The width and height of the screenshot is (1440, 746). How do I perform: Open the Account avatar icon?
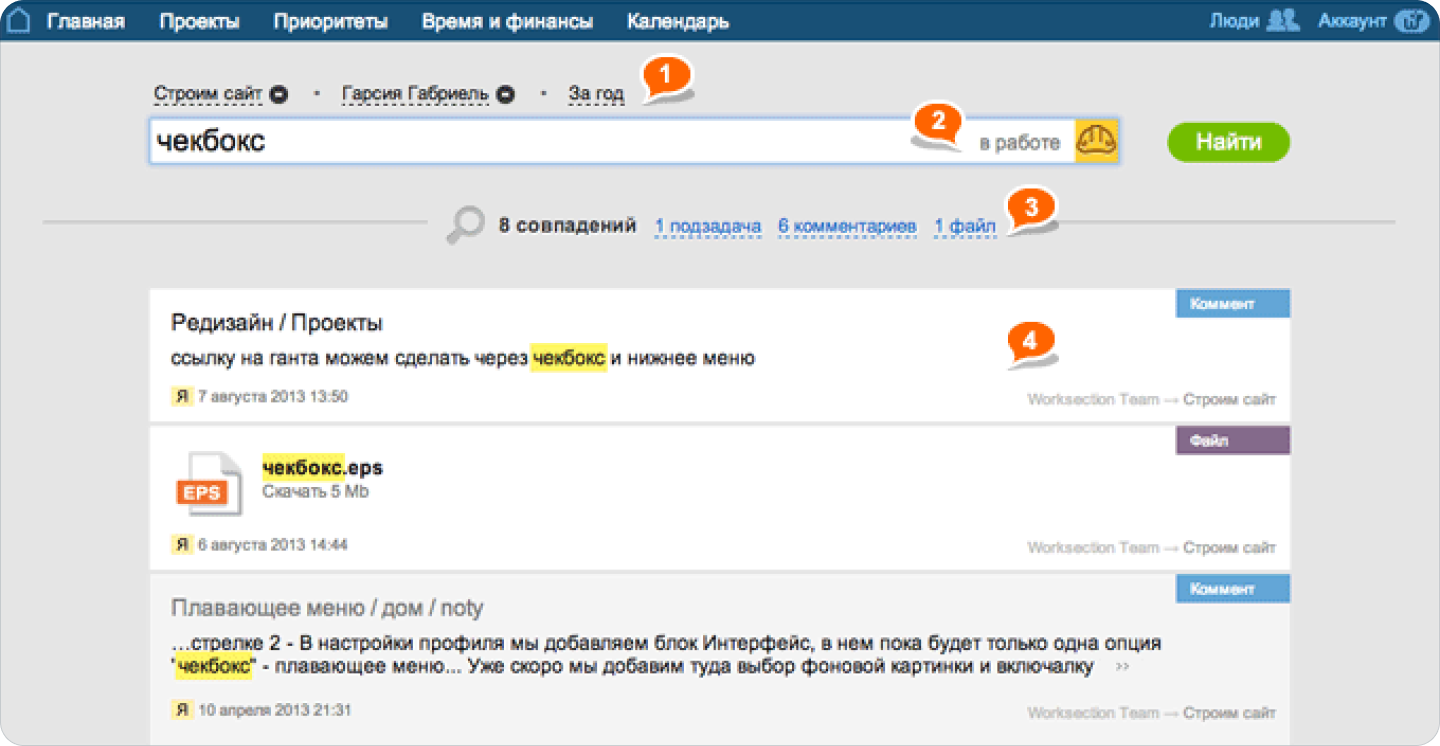click(1412, 21)
